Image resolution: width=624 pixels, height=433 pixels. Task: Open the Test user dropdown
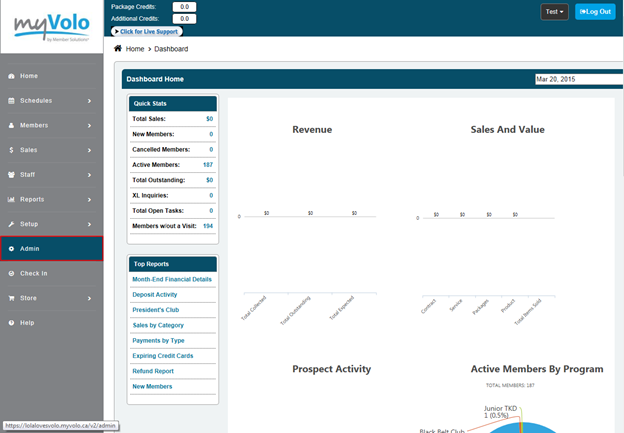point(554,12)
